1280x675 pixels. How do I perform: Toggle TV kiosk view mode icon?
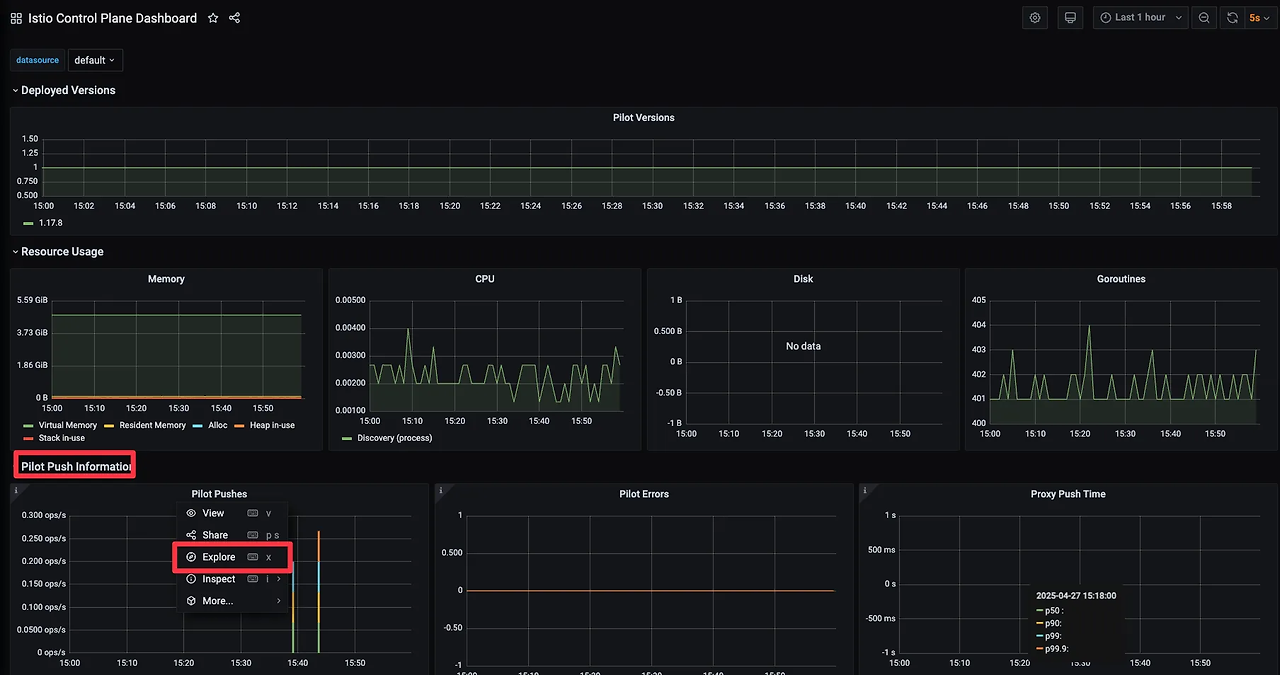(x=1070, y=18)
